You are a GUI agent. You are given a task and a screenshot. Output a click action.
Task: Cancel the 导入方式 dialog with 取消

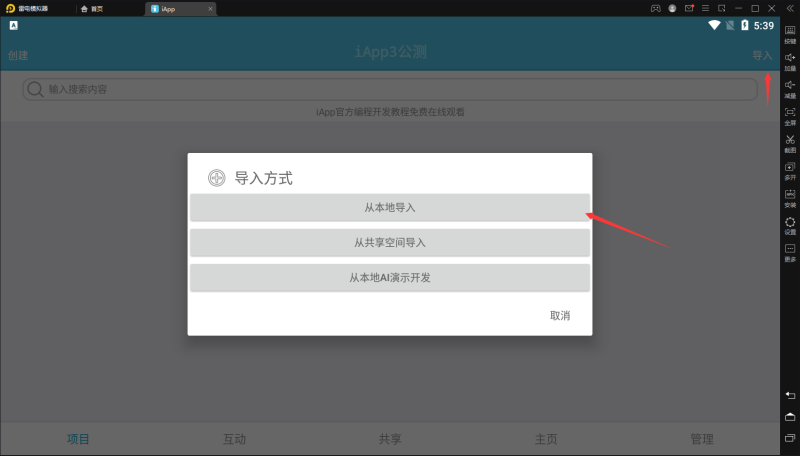[560, 316]
